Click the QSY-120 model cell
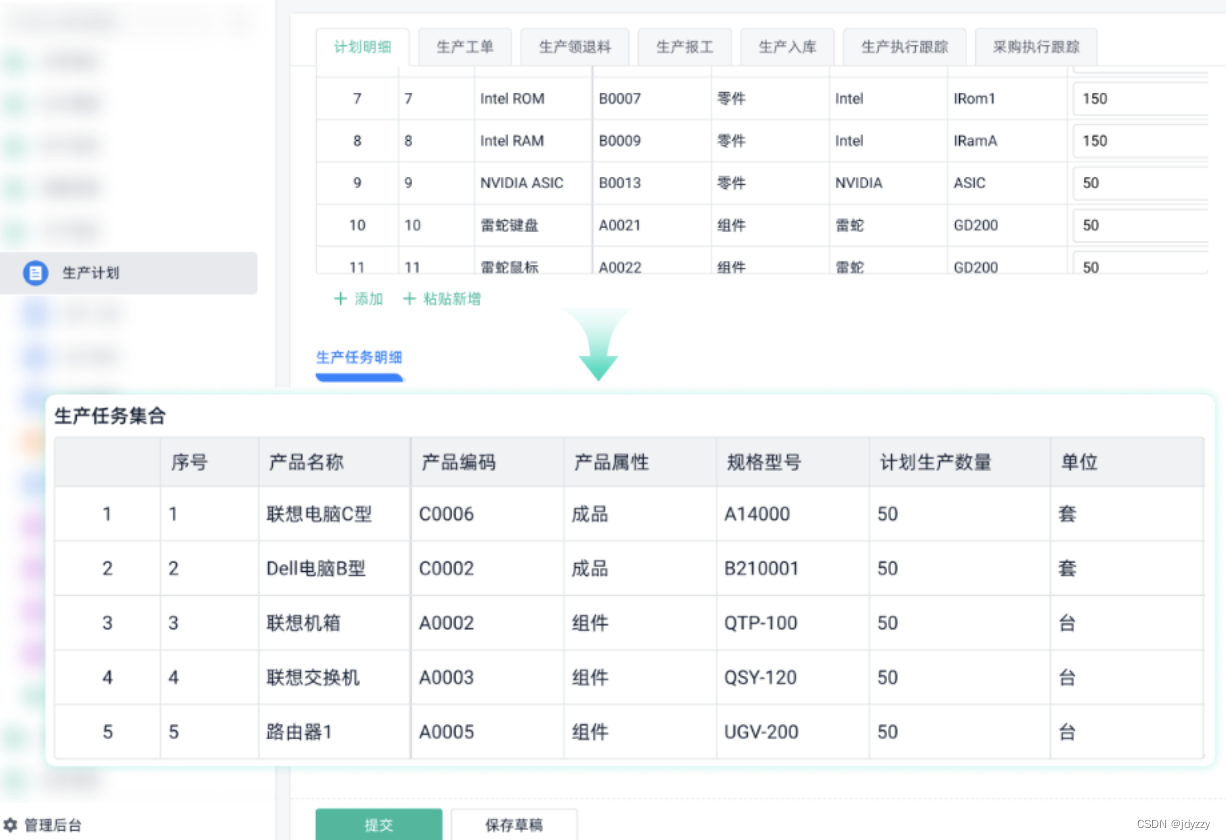 (793, 677)
